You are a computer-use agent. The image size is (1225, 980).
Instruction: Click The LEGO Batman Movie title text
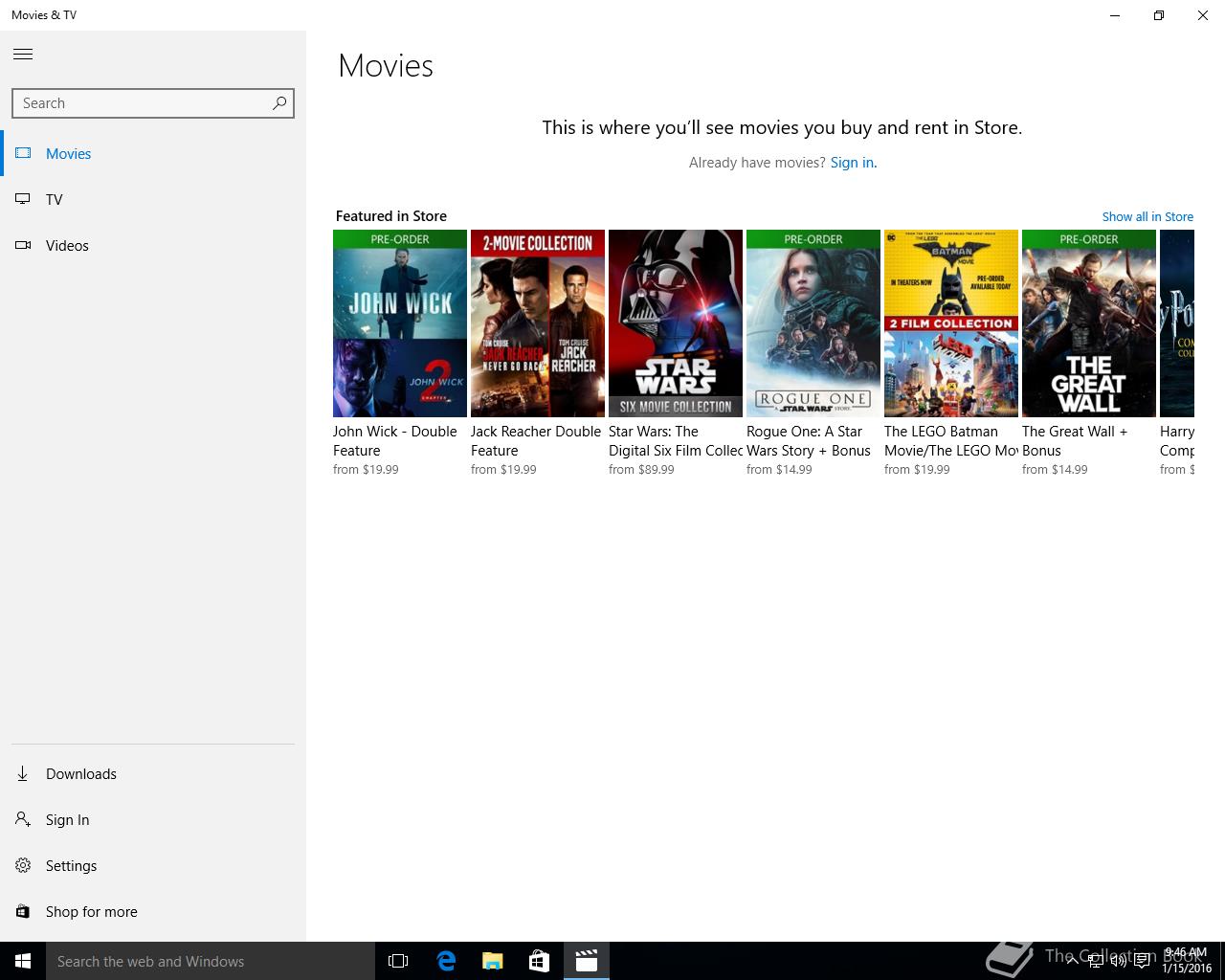(951, 441)
